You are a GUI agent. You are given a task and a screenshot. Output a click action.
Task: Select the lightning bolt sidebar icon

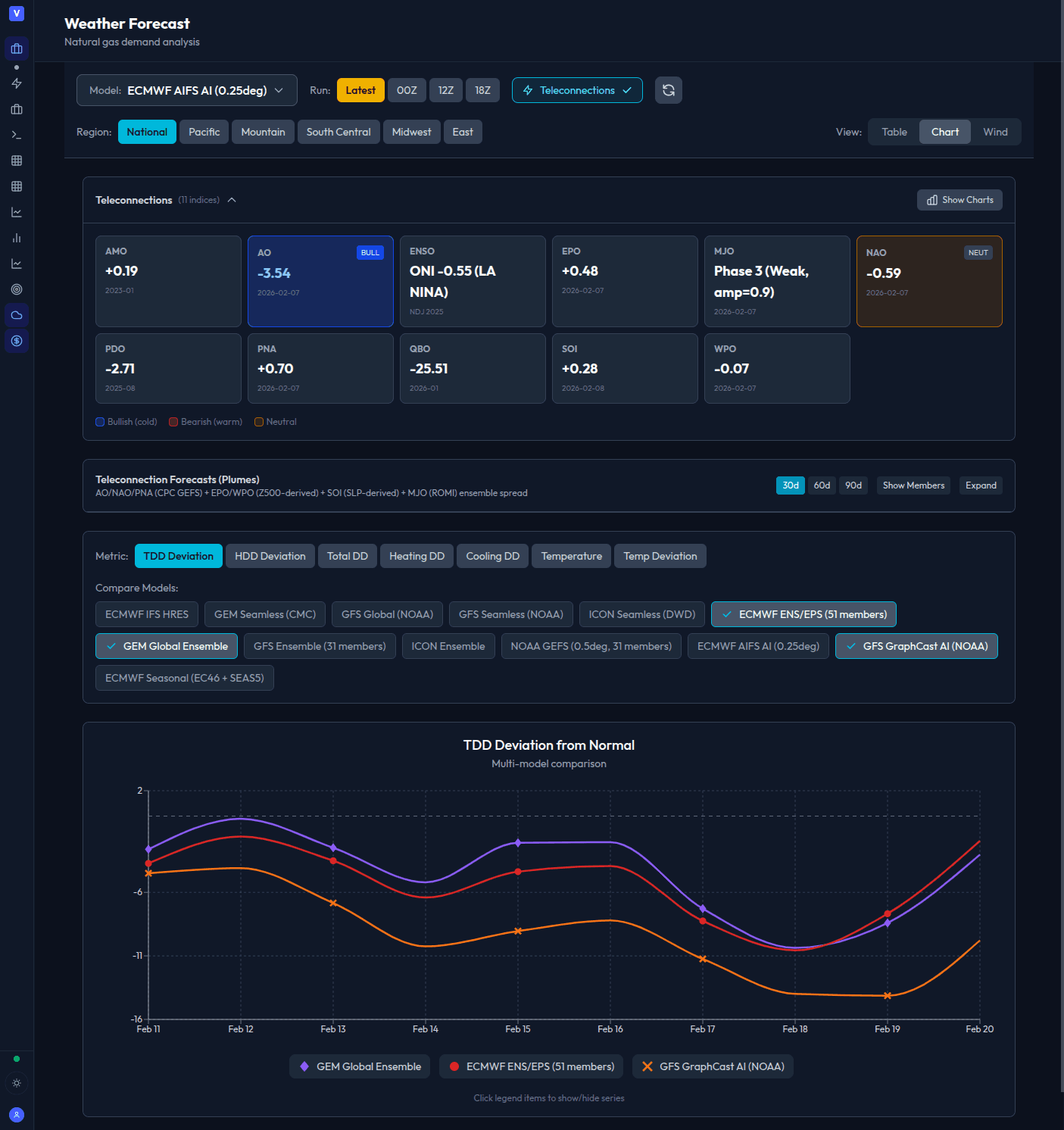[17, 83]
